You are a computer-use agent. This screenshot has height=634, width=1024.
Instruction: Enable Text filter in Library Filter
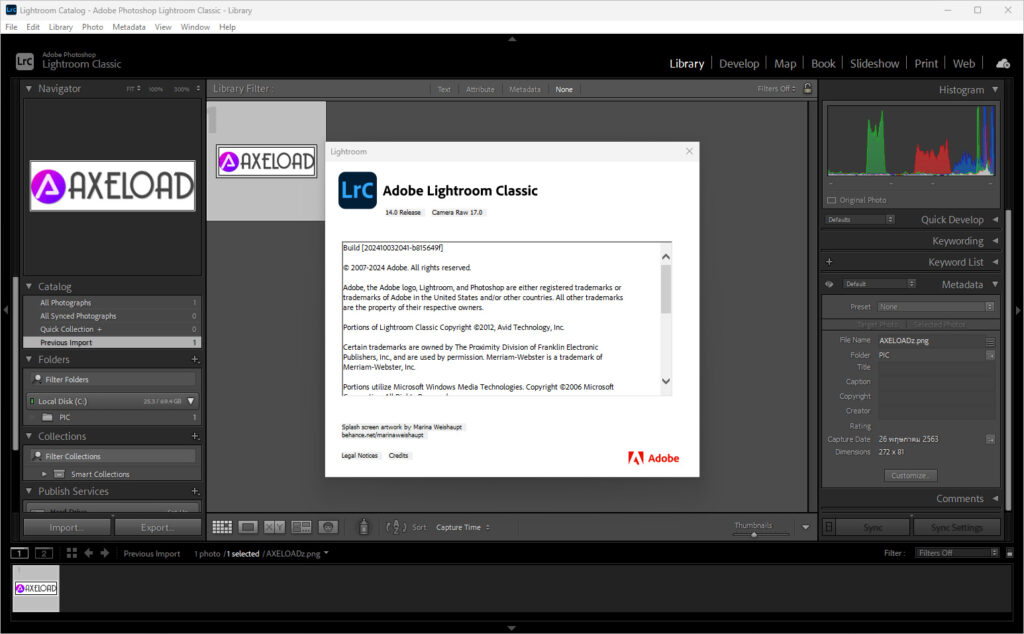click(444, 89)
